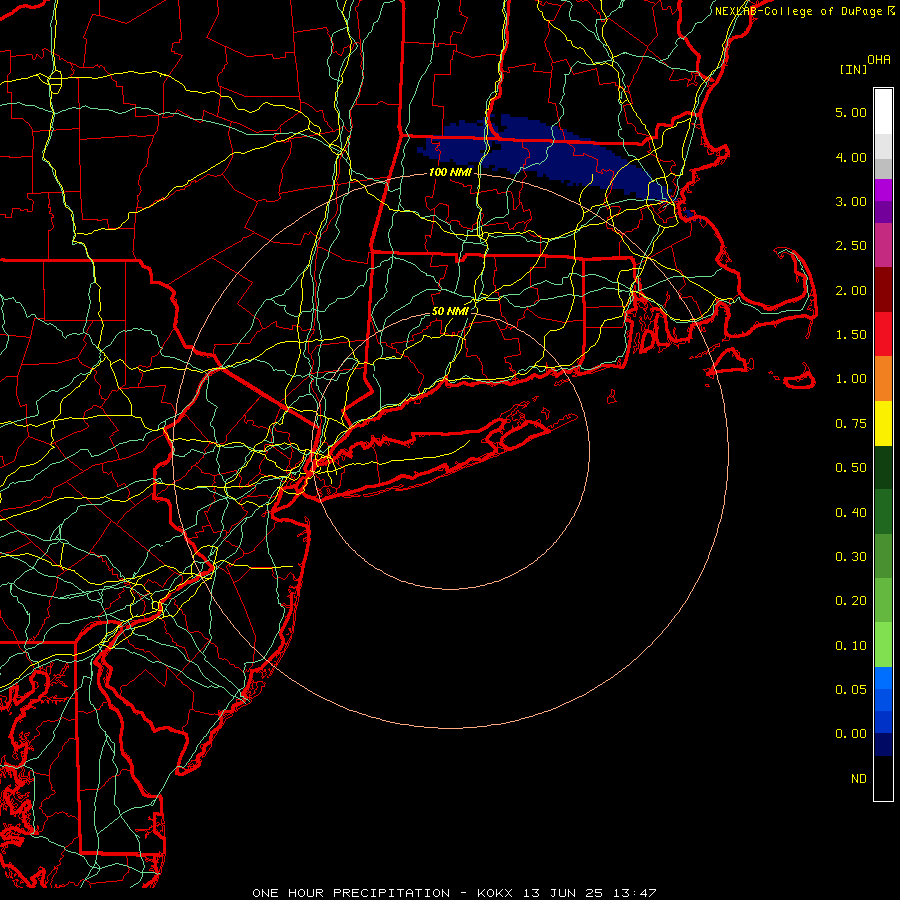The image size is (900, 900).
Task: Click the 100 NMI range ring label
Action: [450, 172]
